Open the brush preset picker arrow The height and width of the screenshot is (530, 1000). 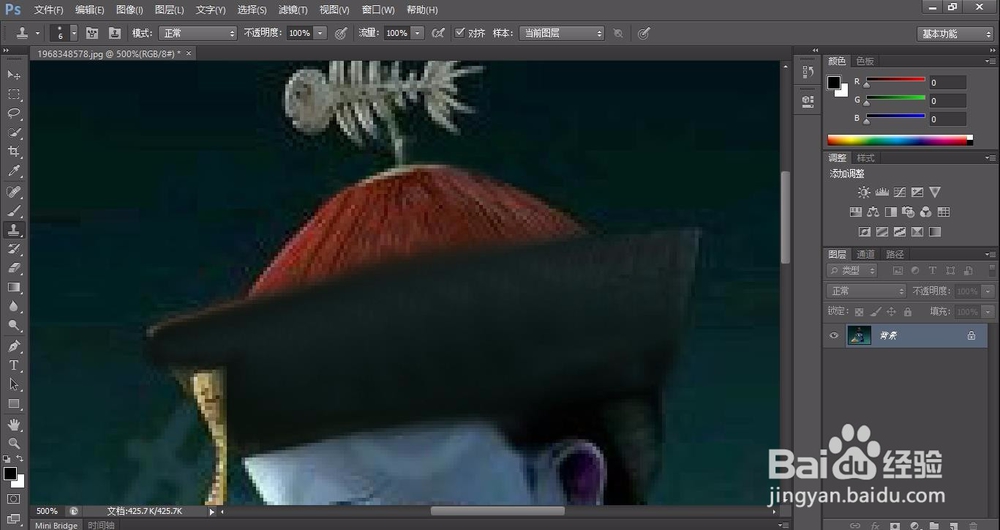point(74,33)
